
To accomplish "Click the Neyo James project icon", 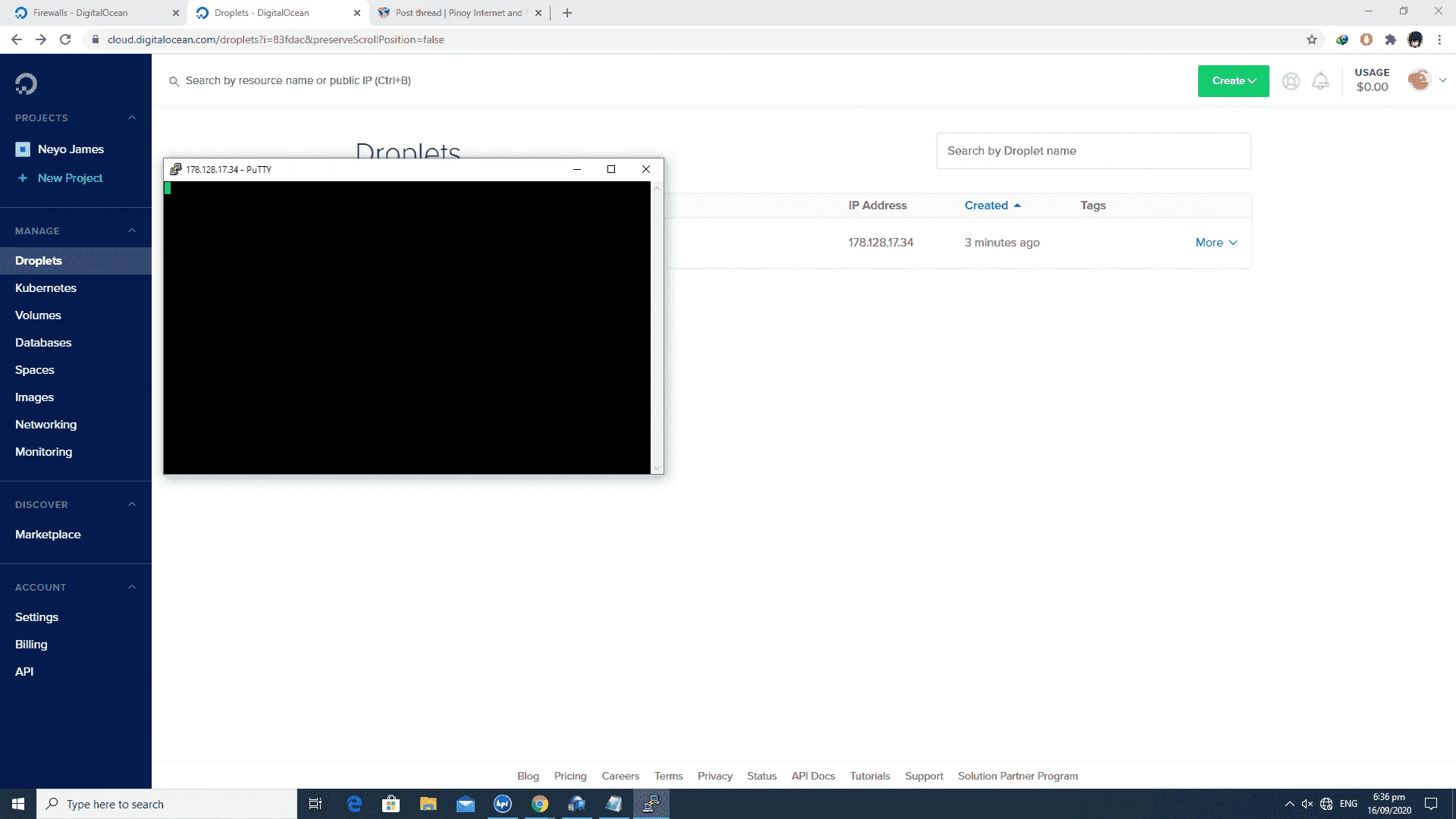I will [x=23, y=149].
